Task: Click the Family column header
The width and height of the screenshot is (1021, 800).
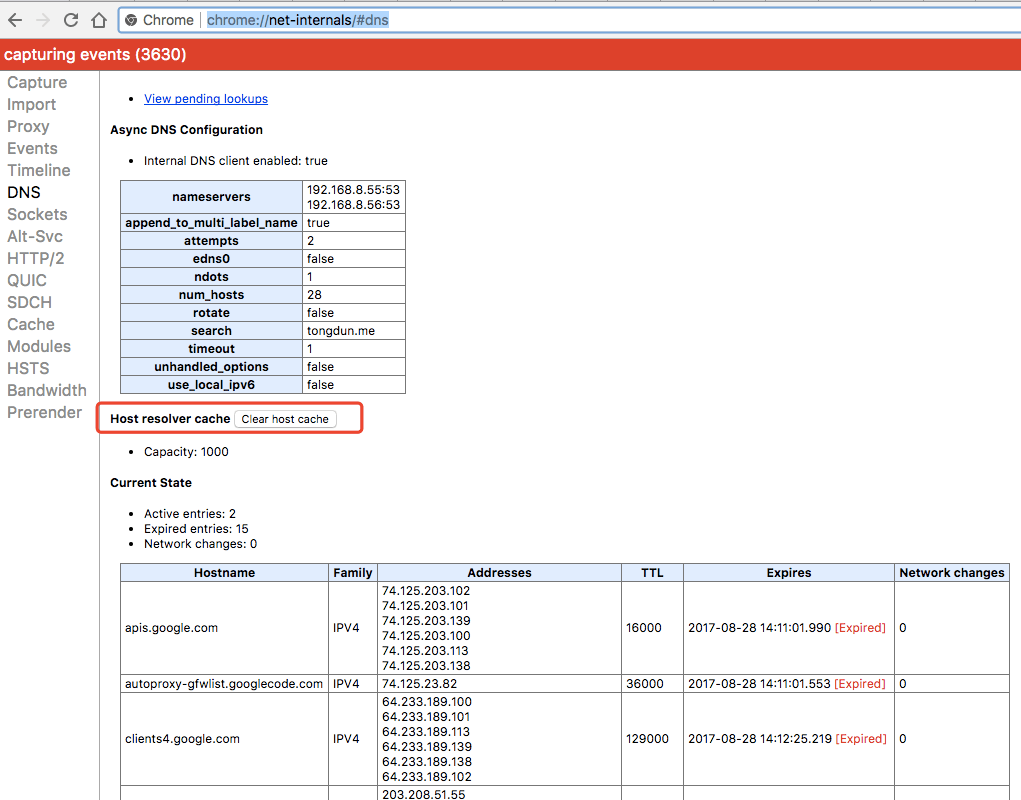Action: tap(353, 573)
